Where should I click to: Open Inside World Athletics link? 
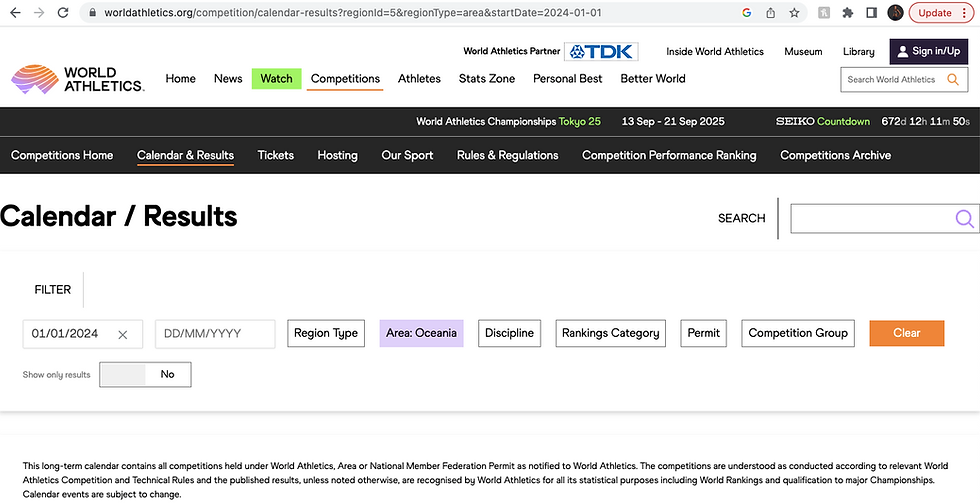715,51
